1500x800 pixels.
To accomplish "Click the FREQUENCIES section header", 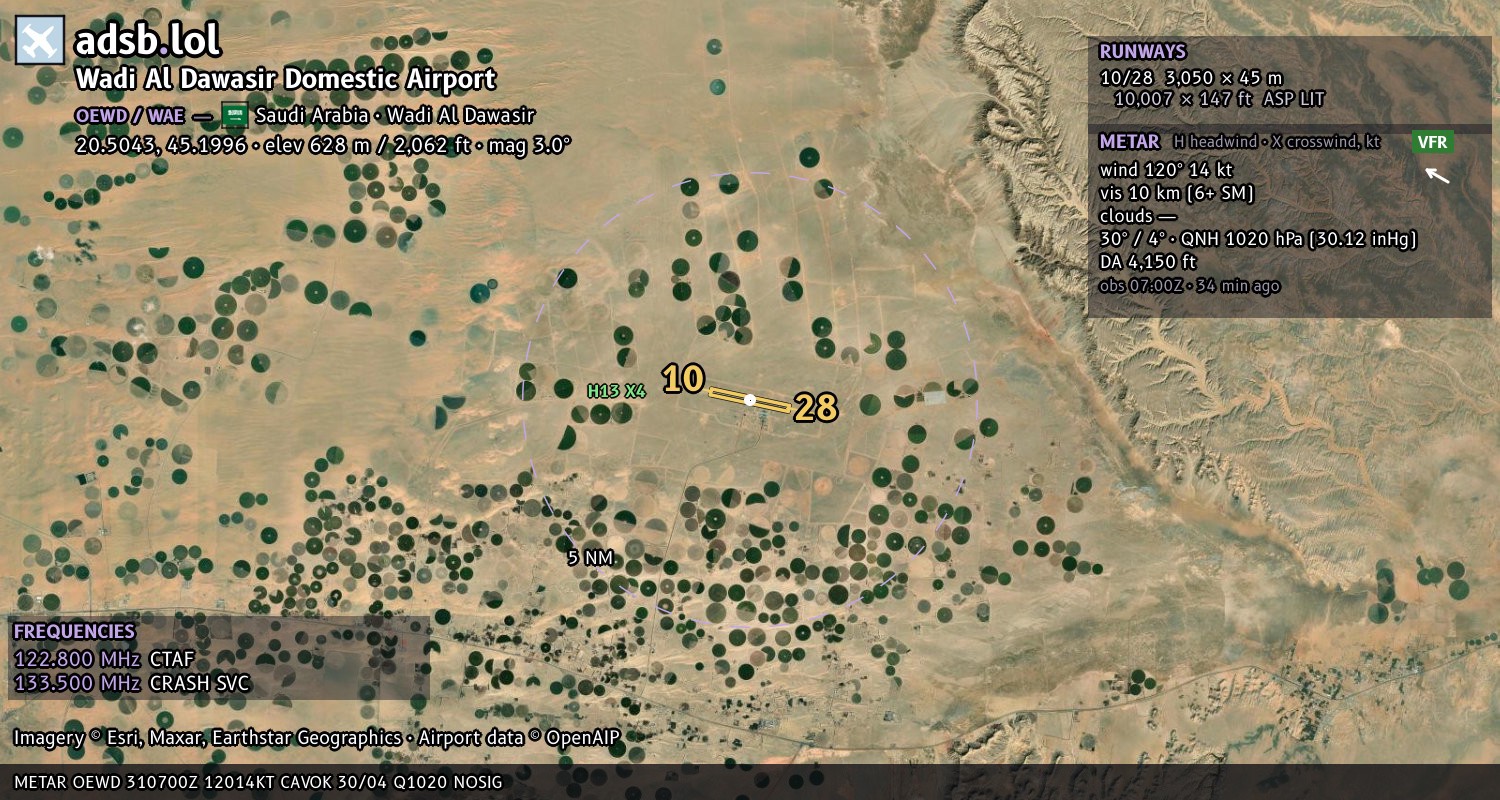I will (x=74, y=632).
